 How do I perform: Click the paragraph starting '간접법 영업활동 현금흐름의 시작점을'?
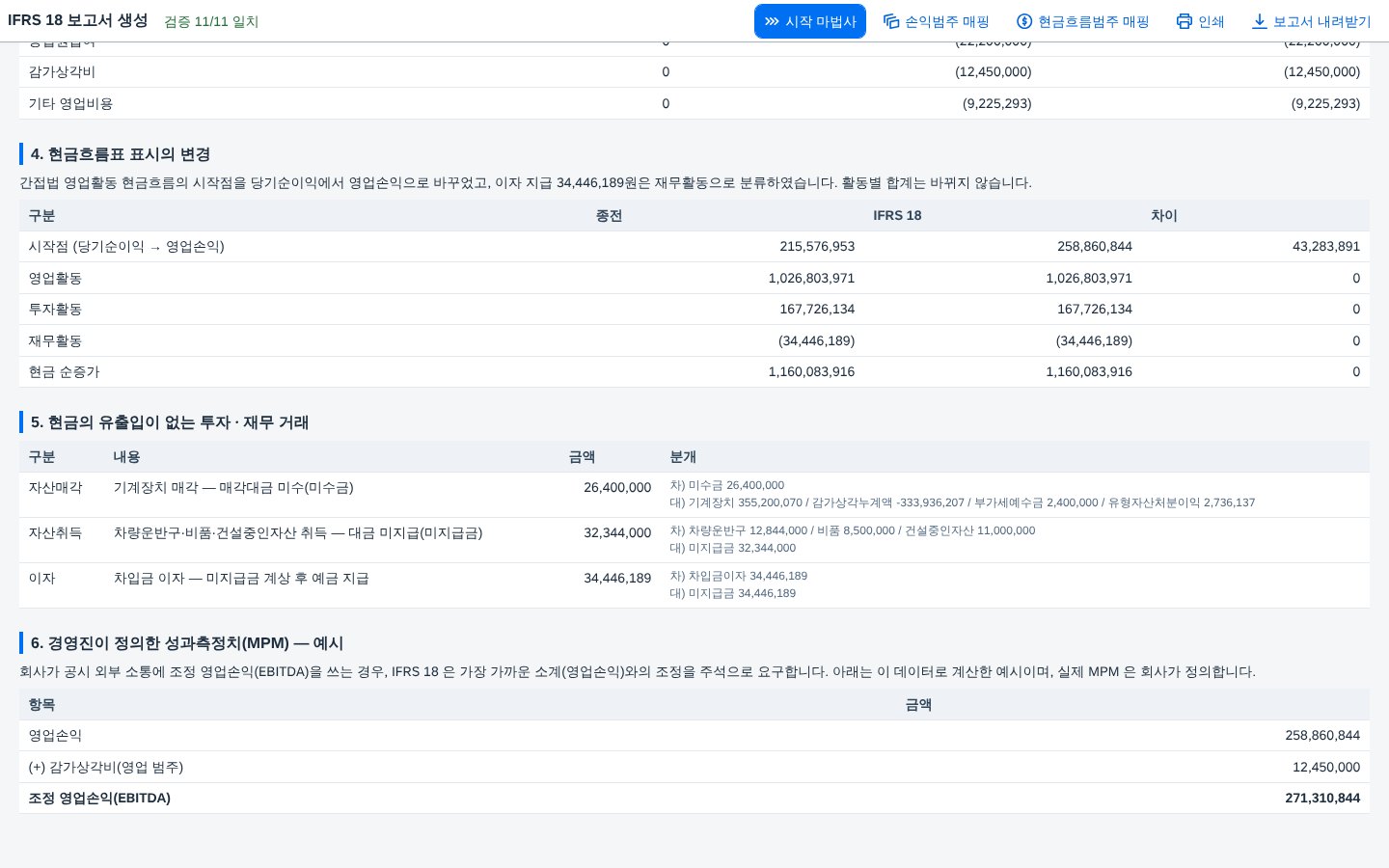526,183
